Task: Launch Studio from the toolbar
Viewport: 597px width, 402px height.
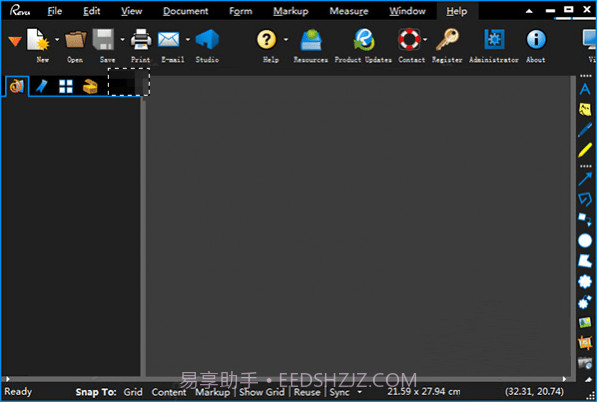Action: [207, 40]
